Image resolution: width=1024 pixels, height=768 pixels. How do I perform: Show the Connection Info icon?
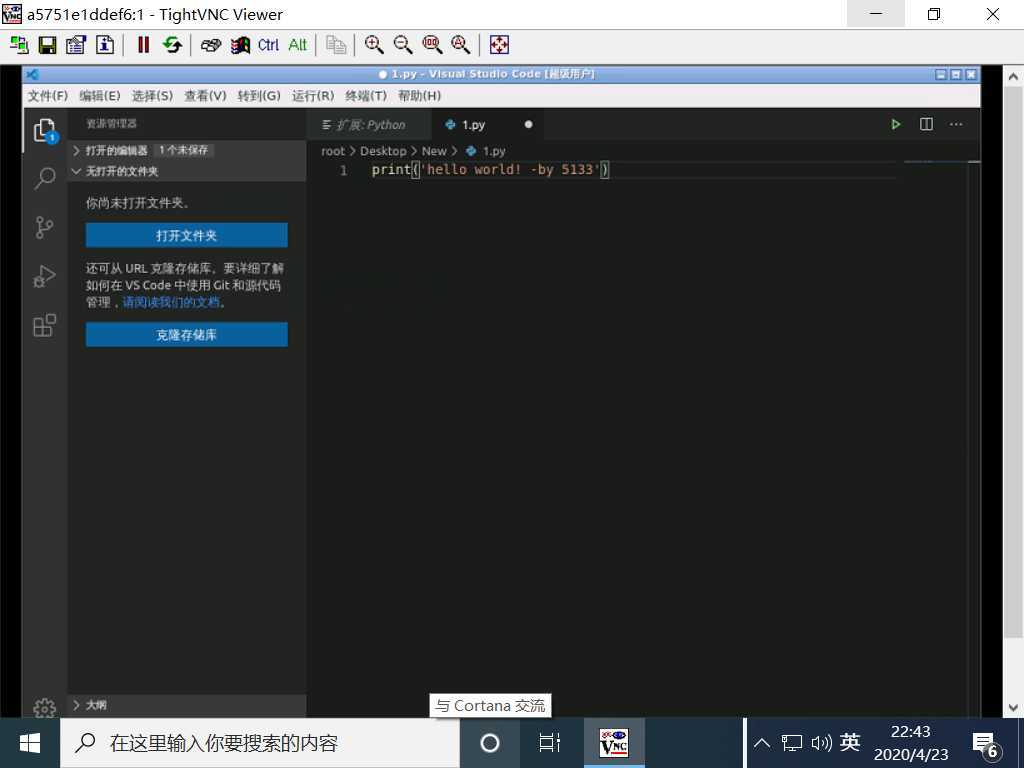105,45
